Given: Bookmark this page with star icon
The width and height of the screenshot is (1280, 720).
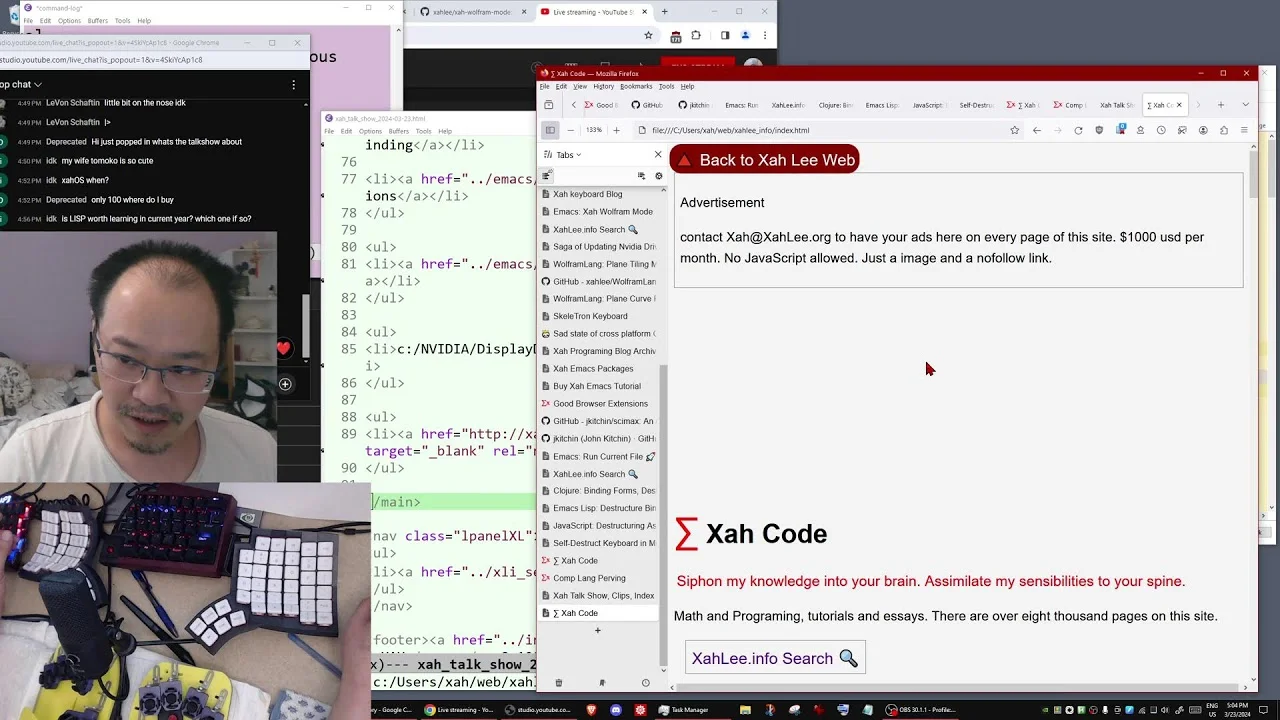Looking at the screenshot, I should pos(1014,130).
